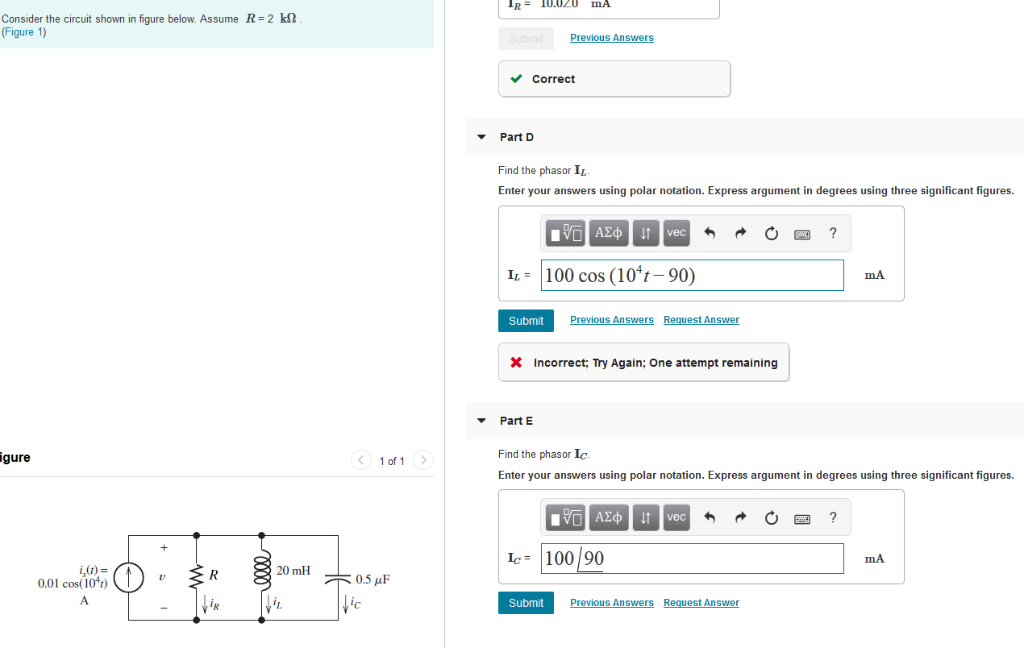Click the 'Part D' heading text
Image resolution: width=1024 pixels, height=648 pixels.
tap(517, 137)
